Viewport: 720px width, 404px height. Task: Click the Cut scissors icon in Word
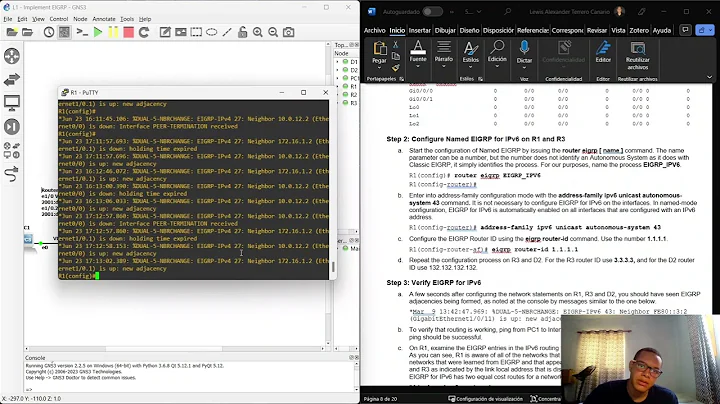coord(396,45)
